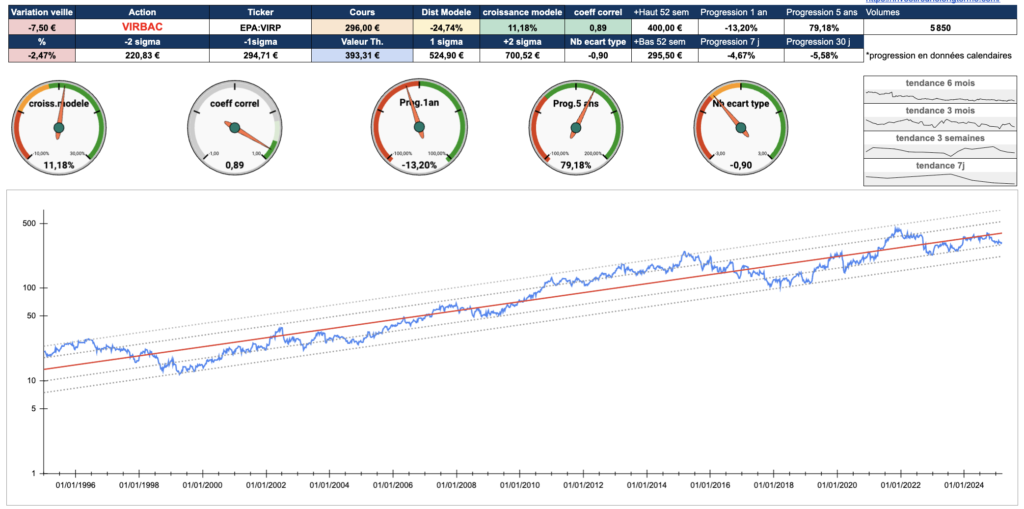
Task: Click the 01/01/2010 date on chart axis
Action: click(x=520, y=486)
